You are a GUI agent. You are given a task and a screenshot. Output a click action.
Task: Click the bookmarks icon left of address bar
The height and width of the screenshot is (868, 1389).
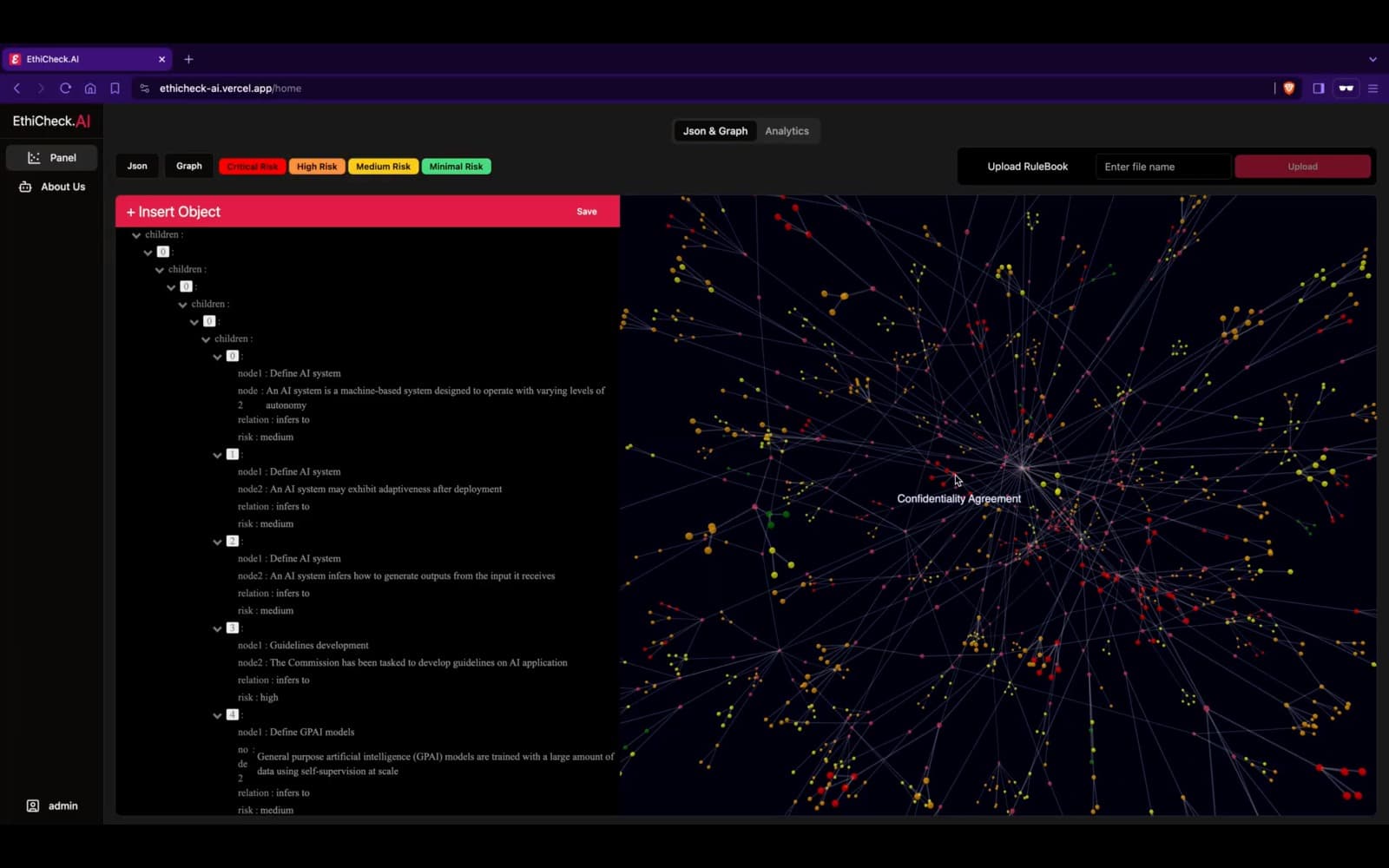[115, 88]
